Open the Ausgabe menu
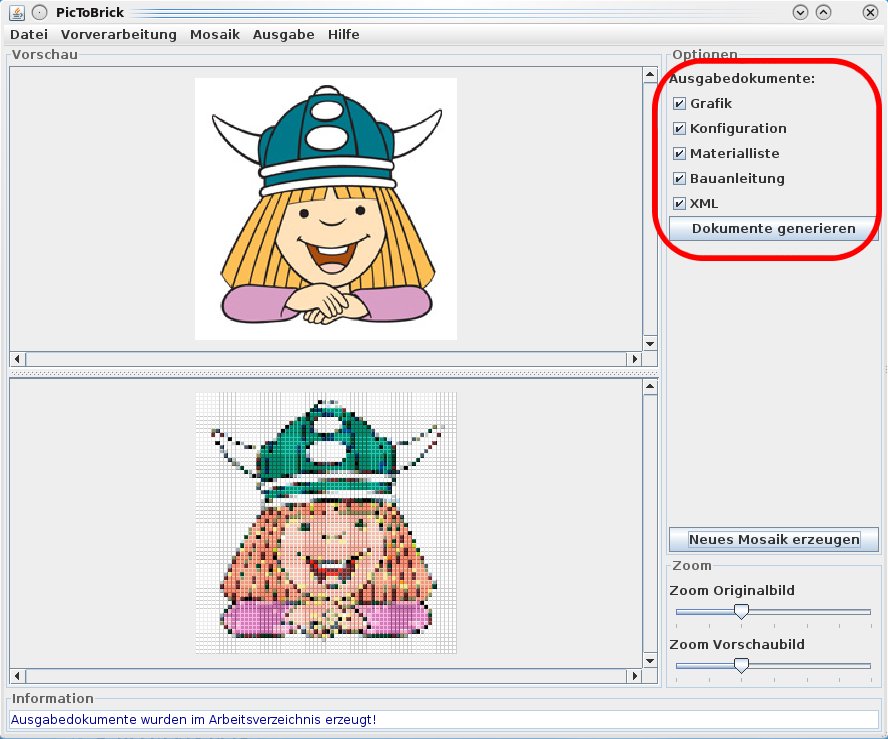 [283, 35]
